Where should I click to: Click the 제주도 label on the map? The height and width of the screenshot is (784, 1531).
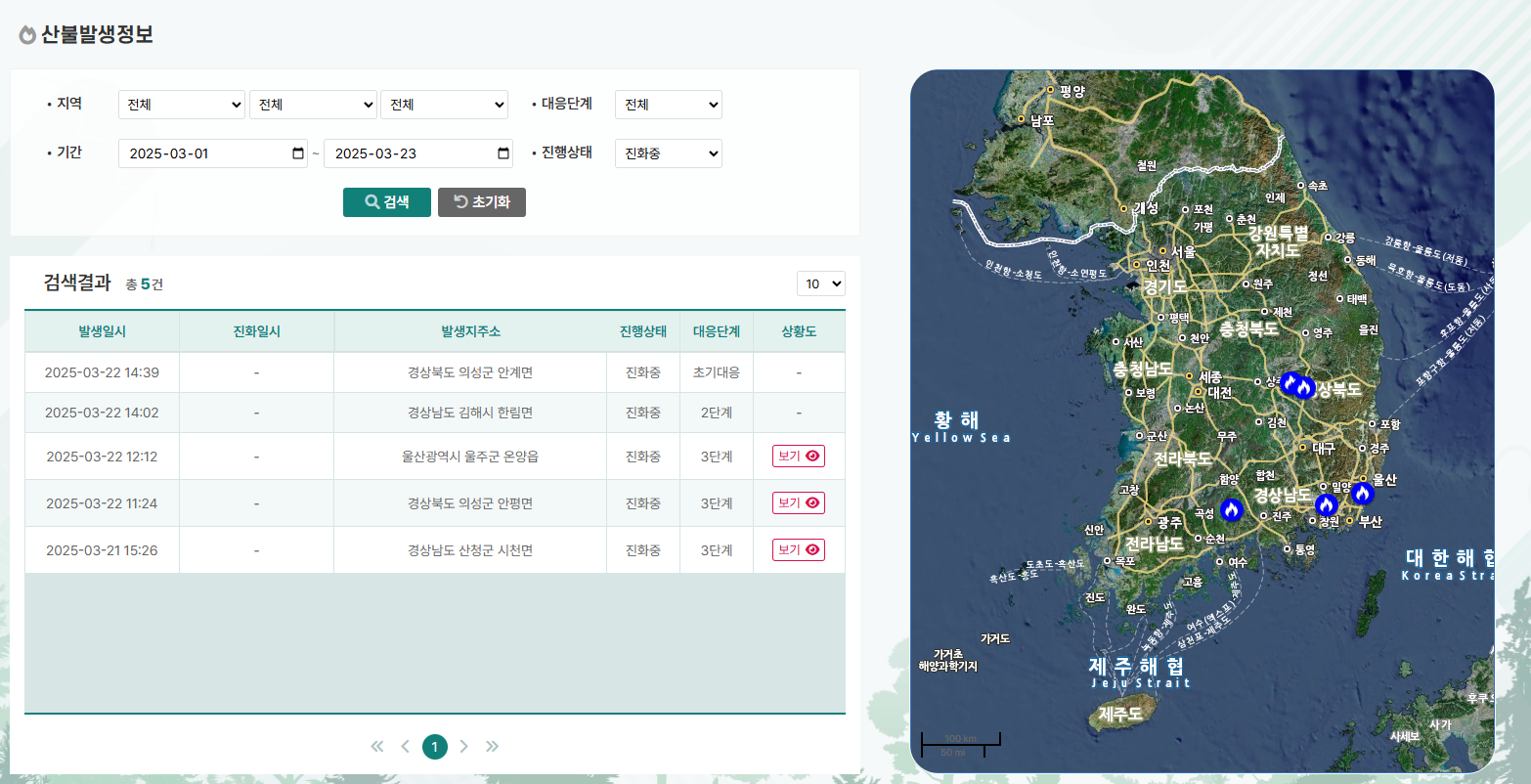[x=1120, y=715]
